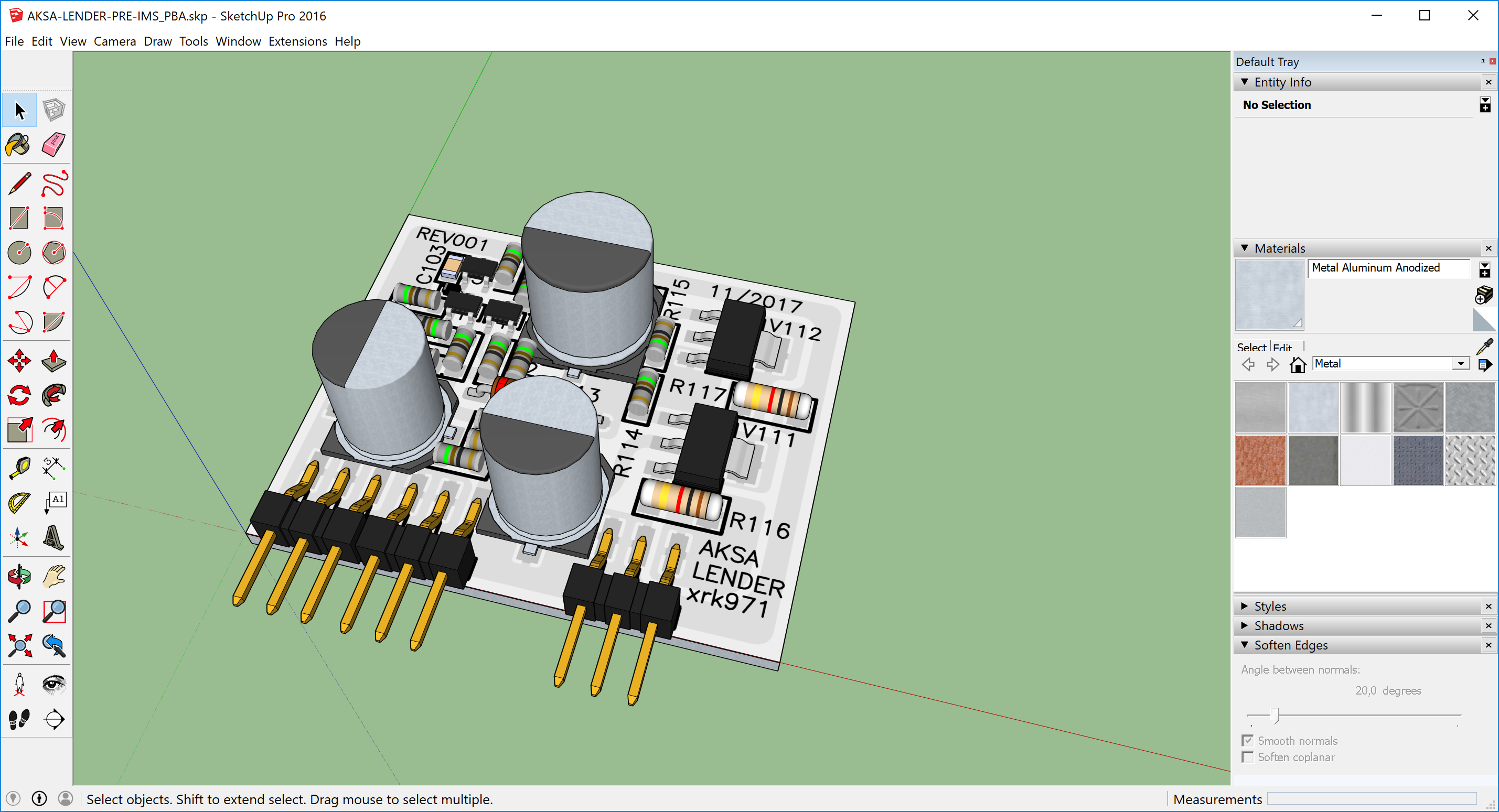Screen dimensions: 1499x812
Task: Click the current material preview thumbnail
Action: coord(1269,294)
